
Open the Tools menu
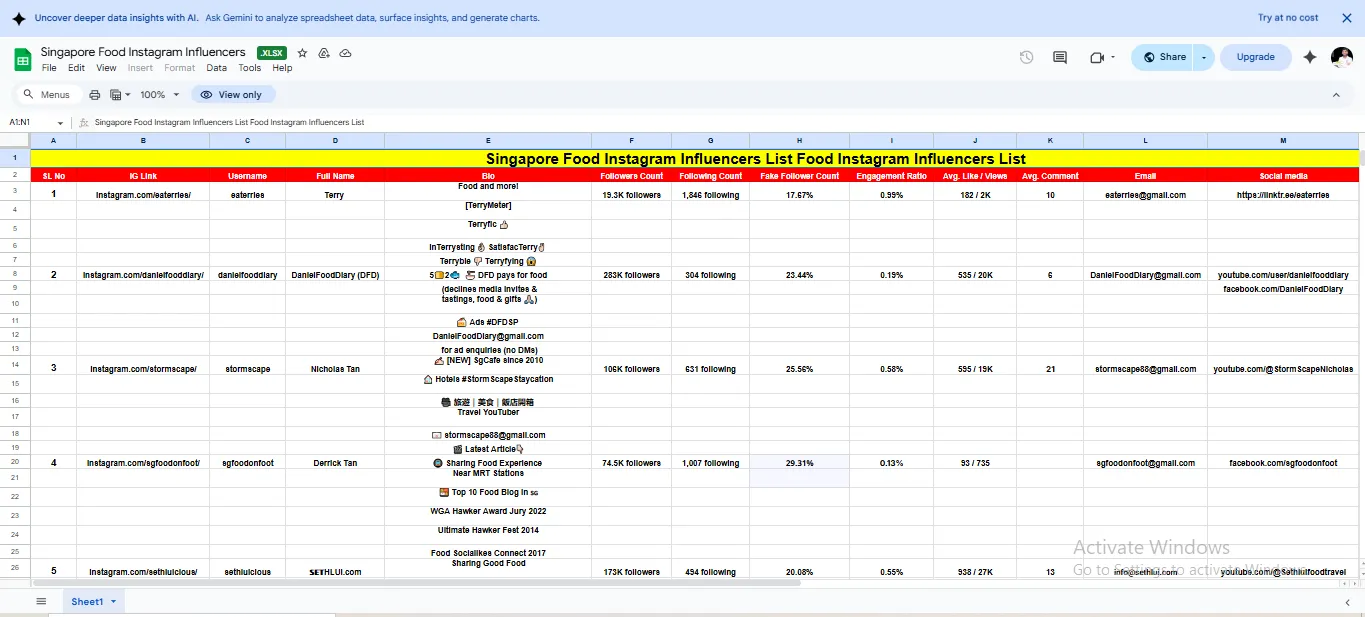(249, 68)
